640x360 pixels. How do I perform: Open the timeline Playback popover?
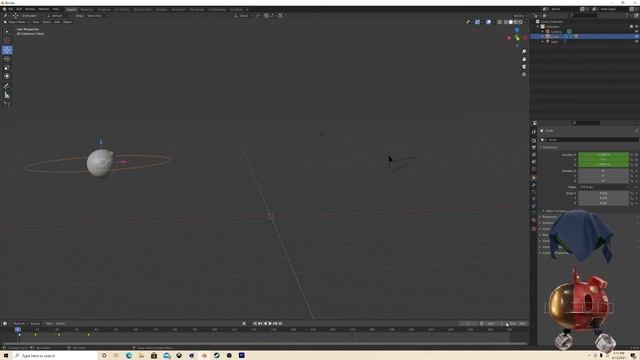click(x=19, y=323)
